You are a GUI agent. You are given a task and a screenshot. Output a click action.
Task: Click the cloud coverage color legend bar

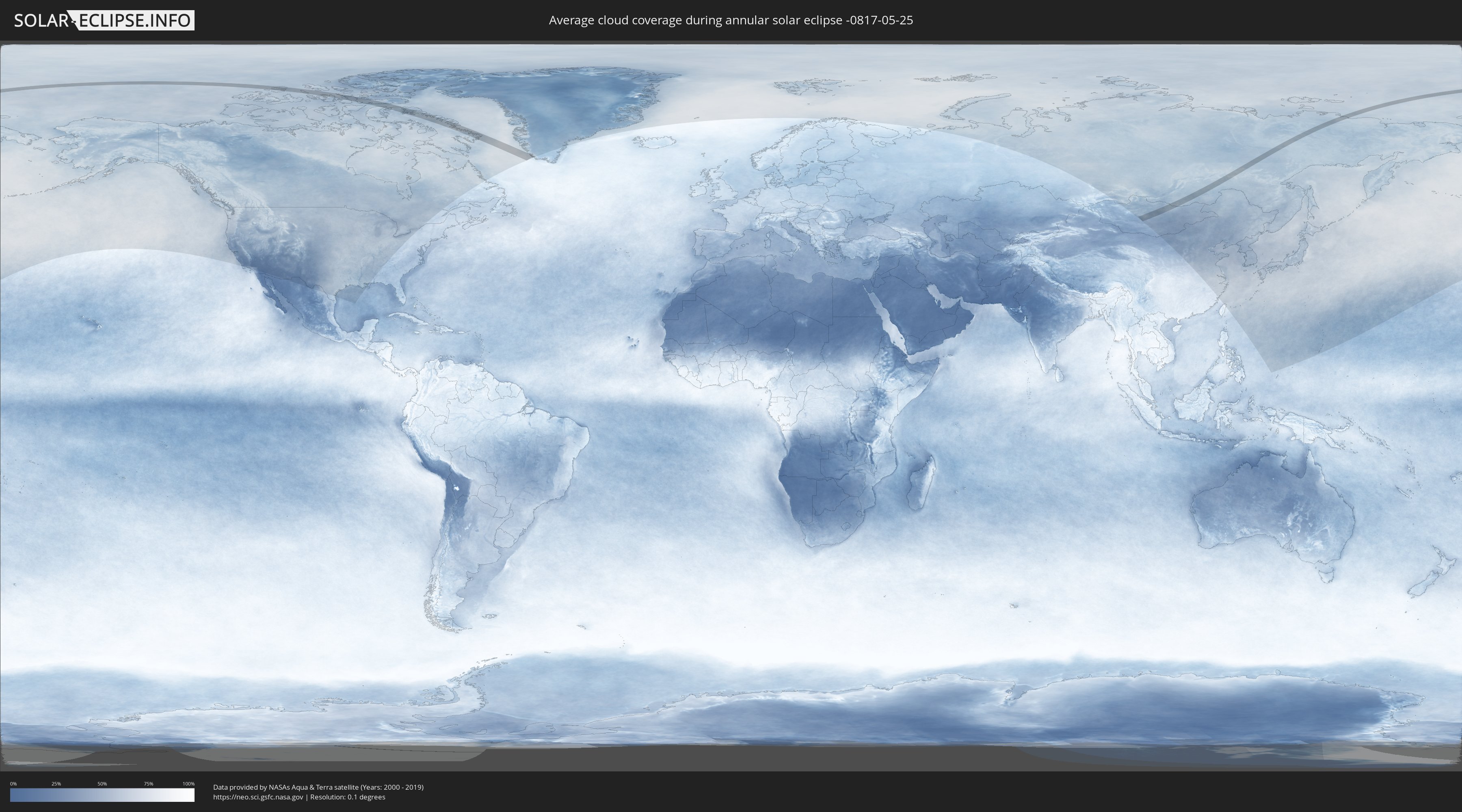102,795
